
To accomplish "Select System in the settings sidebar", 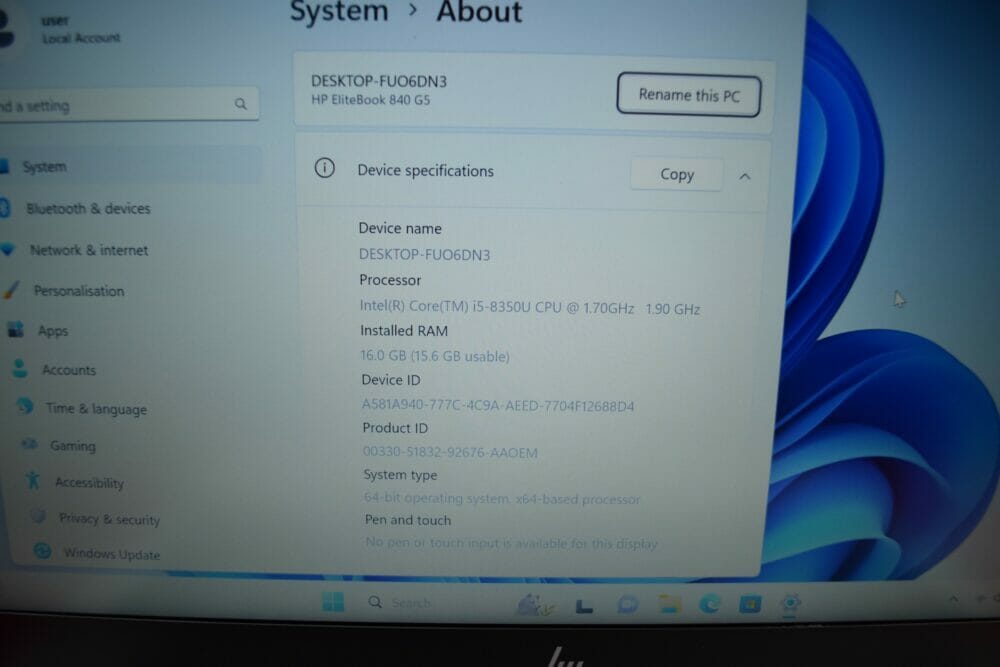I will coord(129,166).
